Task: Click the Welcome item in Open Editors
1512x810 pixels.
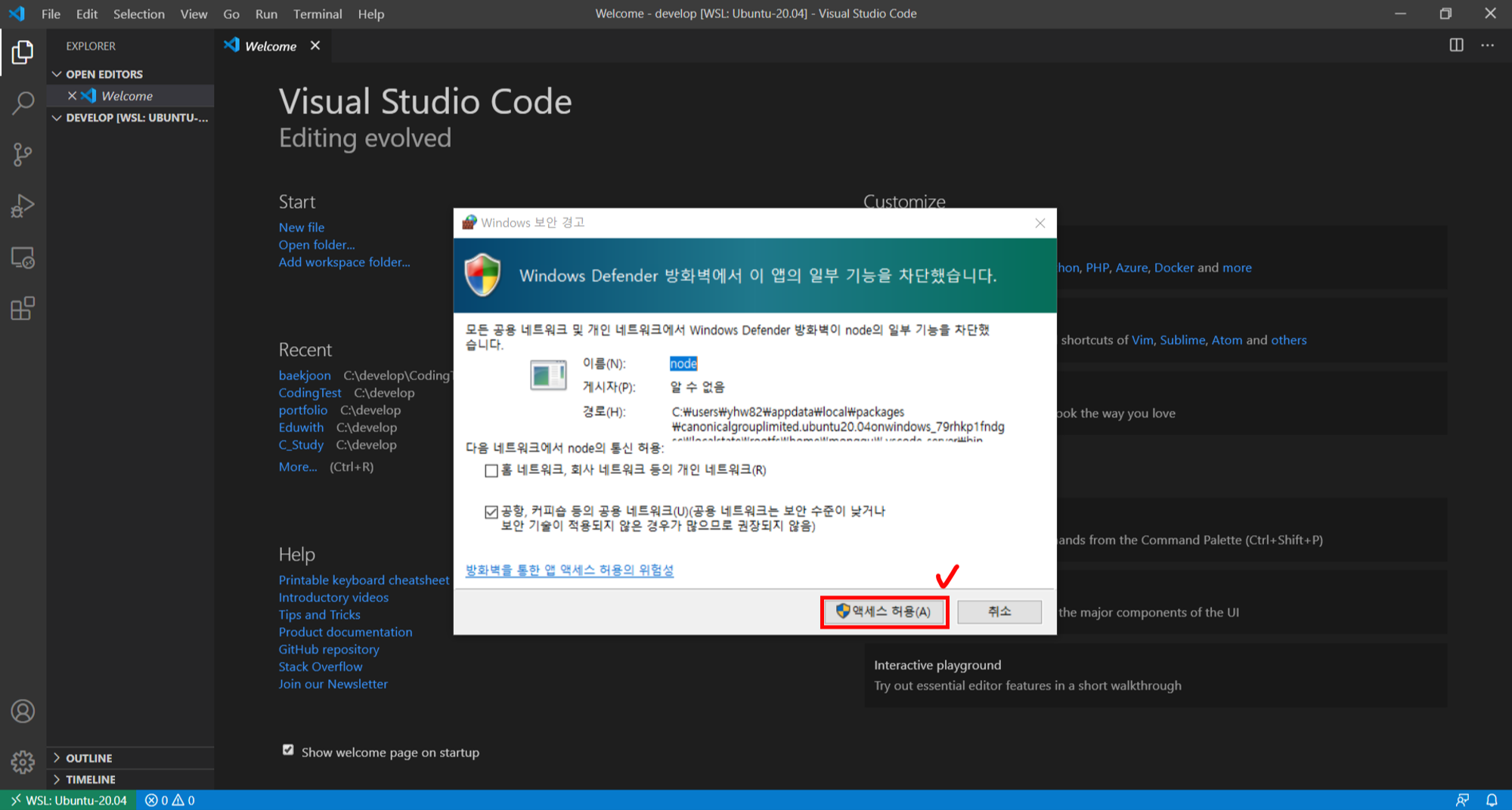Action: (x=130, y=96)
